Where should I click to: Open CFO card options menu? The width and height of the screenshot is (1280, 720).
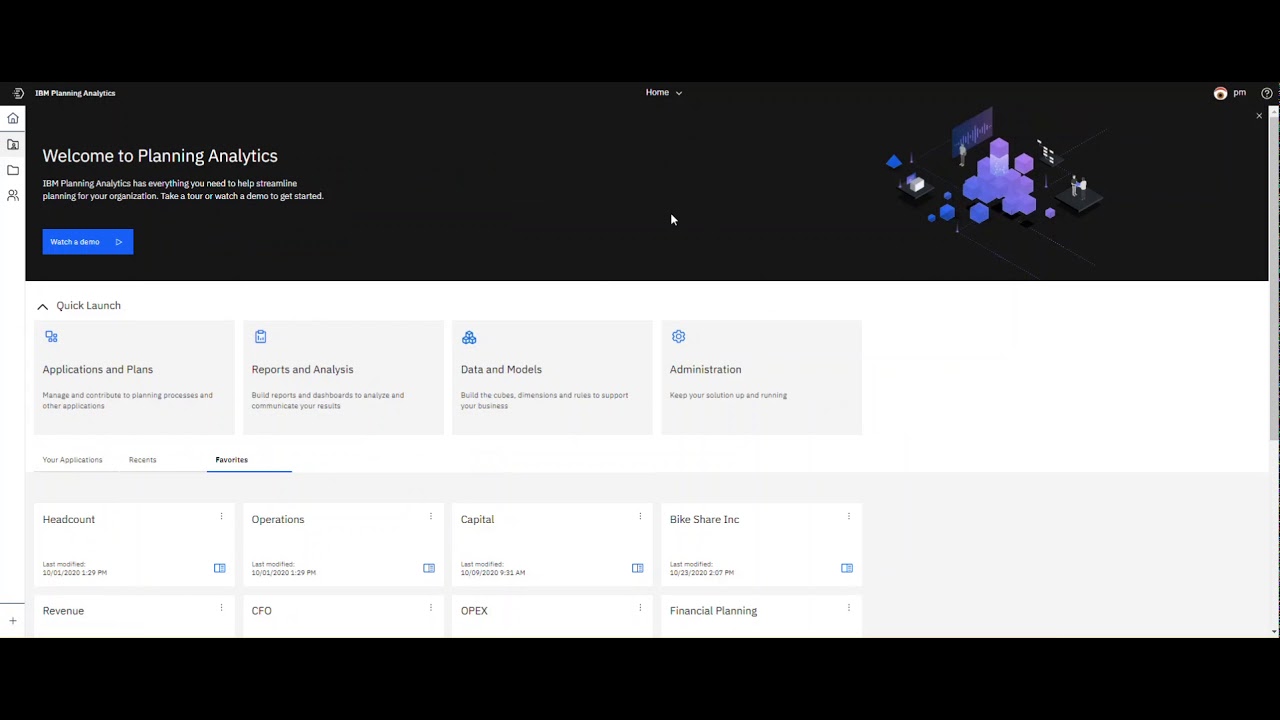pyautogui.click(x=431, y=608)
